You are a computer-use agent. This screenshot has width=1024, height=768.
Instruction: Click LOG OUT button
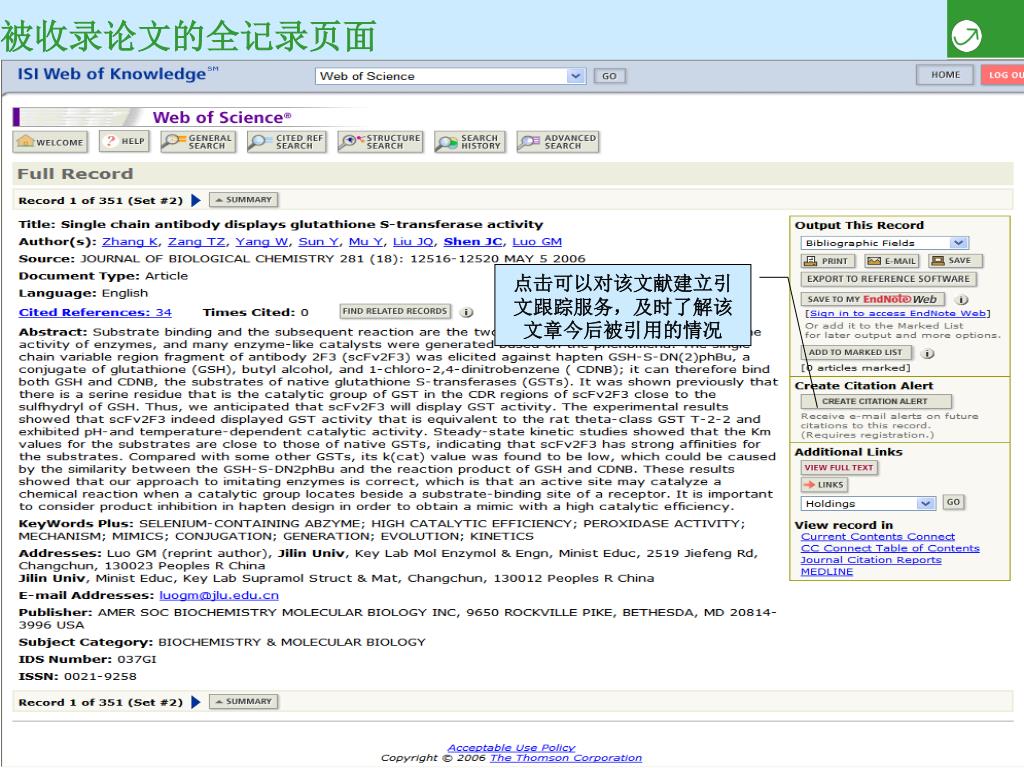(1003, 74)
